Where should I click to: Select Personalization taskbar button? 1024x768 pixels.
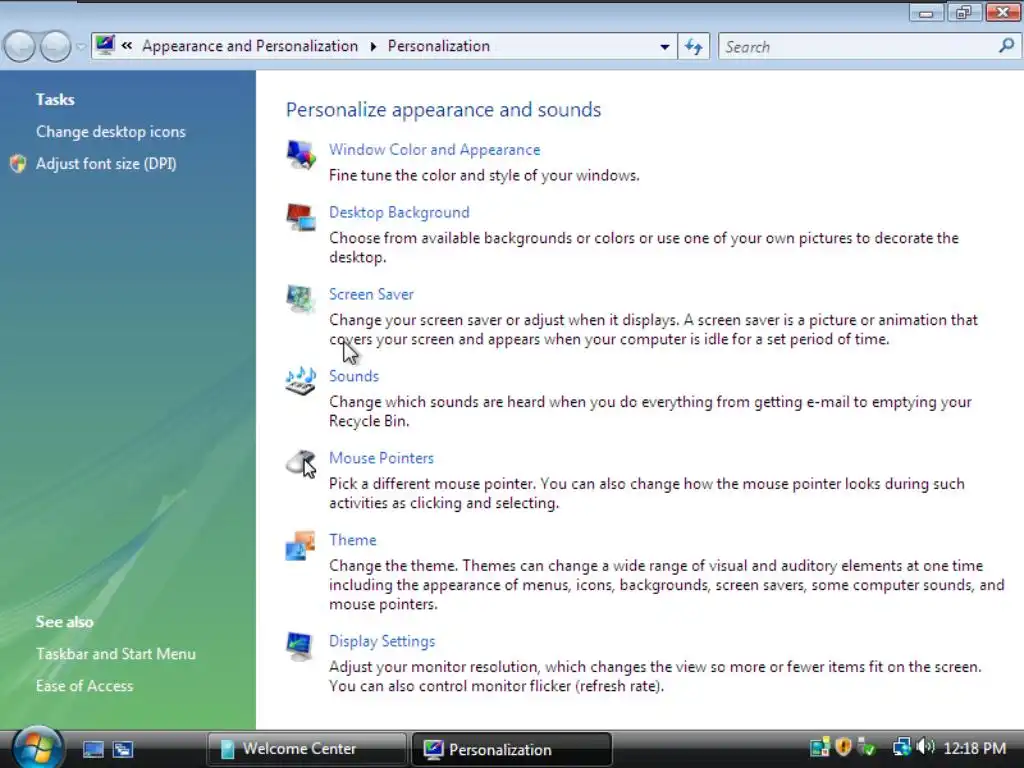[x=511, y=749]
